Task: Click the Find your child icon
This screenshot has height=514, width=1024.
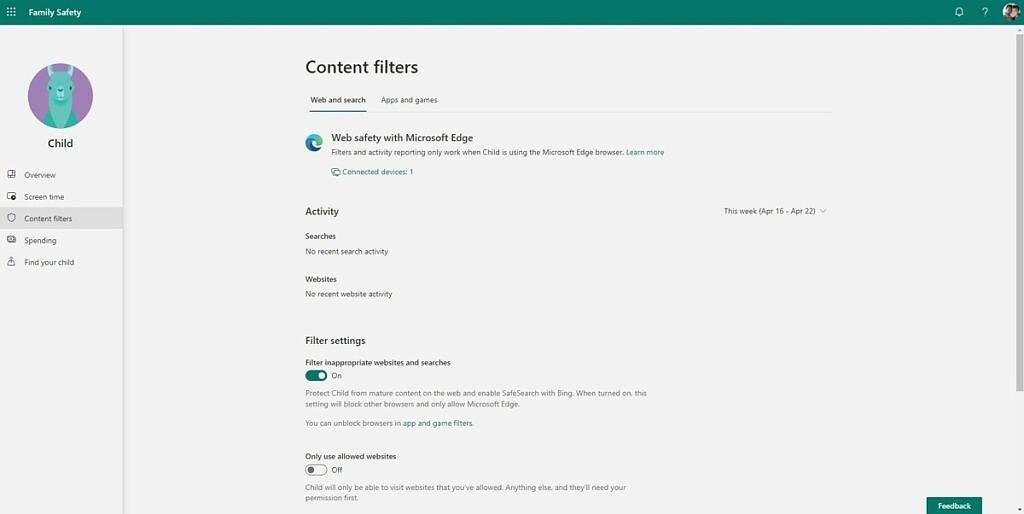Action: pos(12,262)
